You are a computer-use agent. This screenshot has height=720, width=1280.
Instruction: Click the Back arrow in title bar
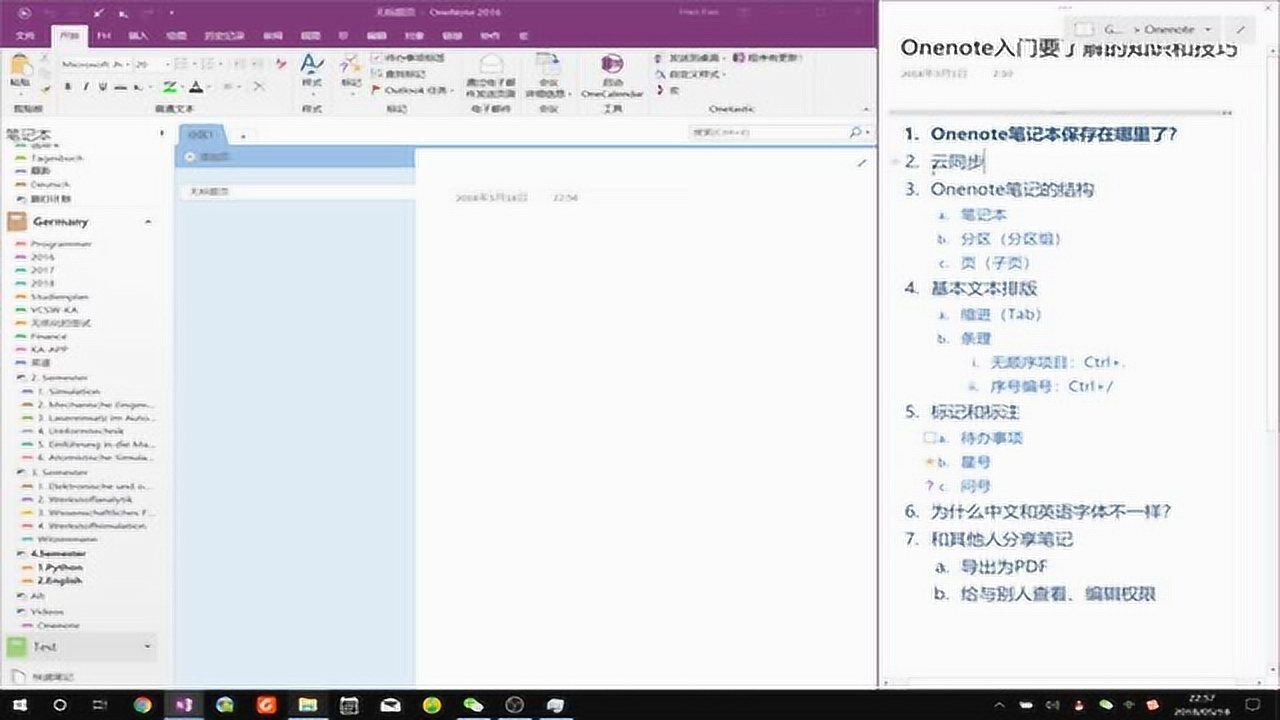pyautogui.click(x=25, y=12)
